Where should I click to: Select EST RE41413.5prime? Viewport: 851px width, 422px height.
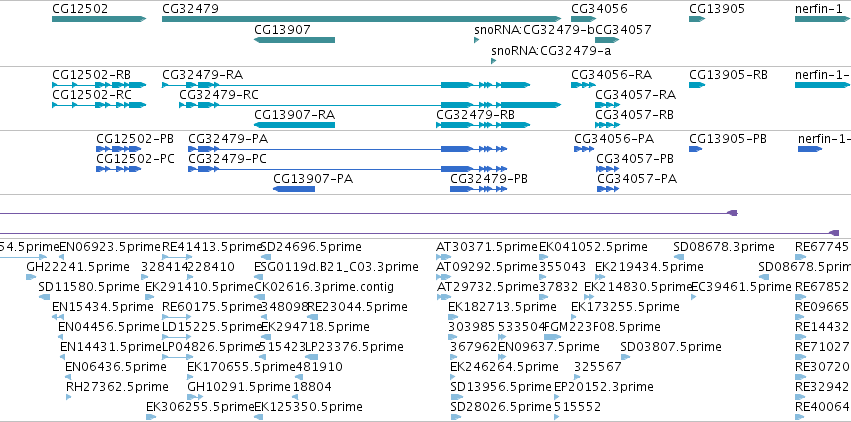point(213,247)
